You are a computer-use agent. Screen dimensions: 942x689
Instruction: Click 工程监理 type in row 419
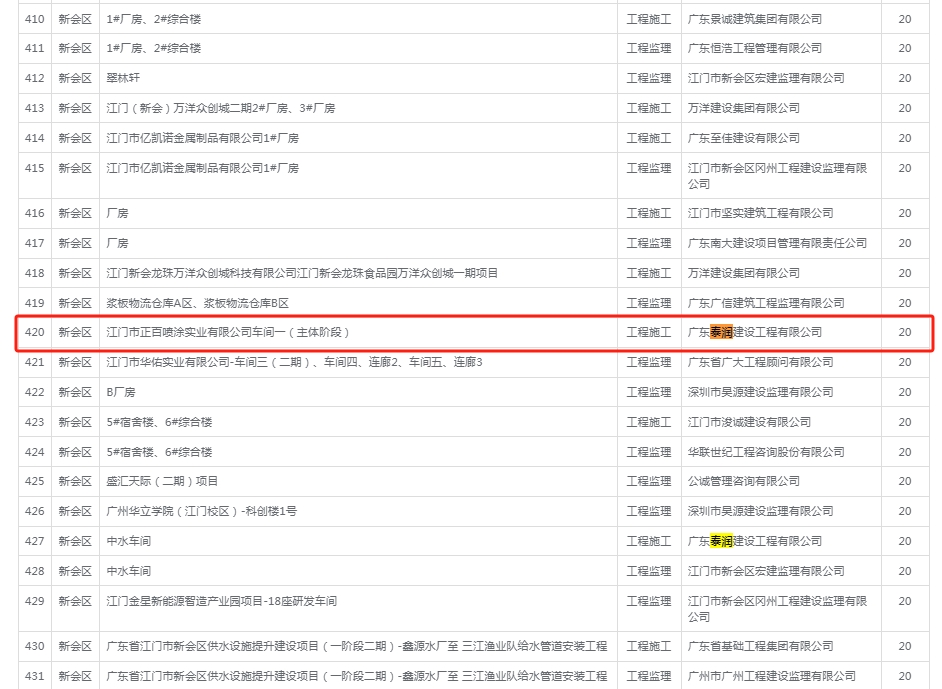pyautogui.click(x=649, y=303)
